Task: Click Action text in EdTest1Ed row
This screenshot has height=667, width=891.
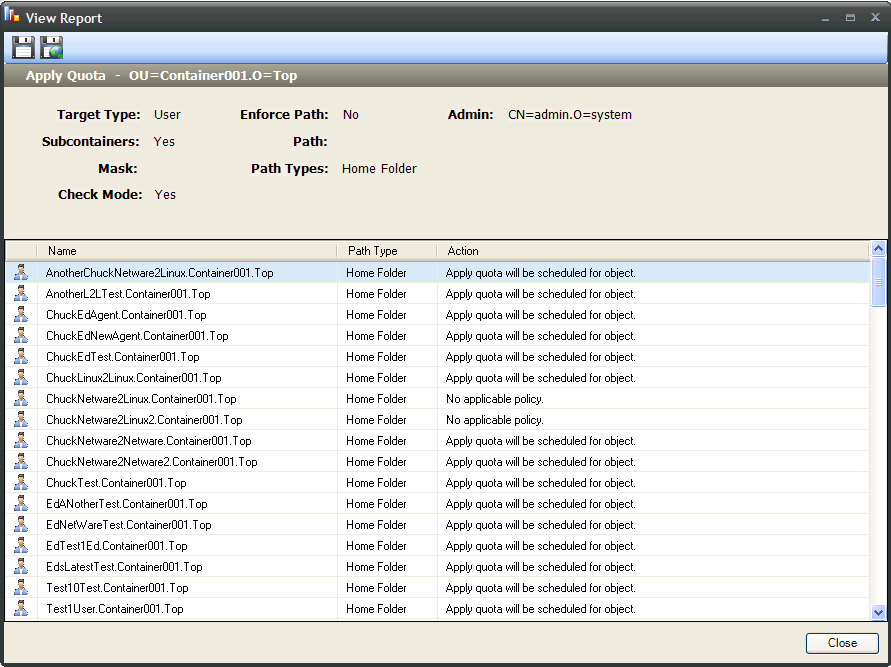Action: click(x=540, y=546)
